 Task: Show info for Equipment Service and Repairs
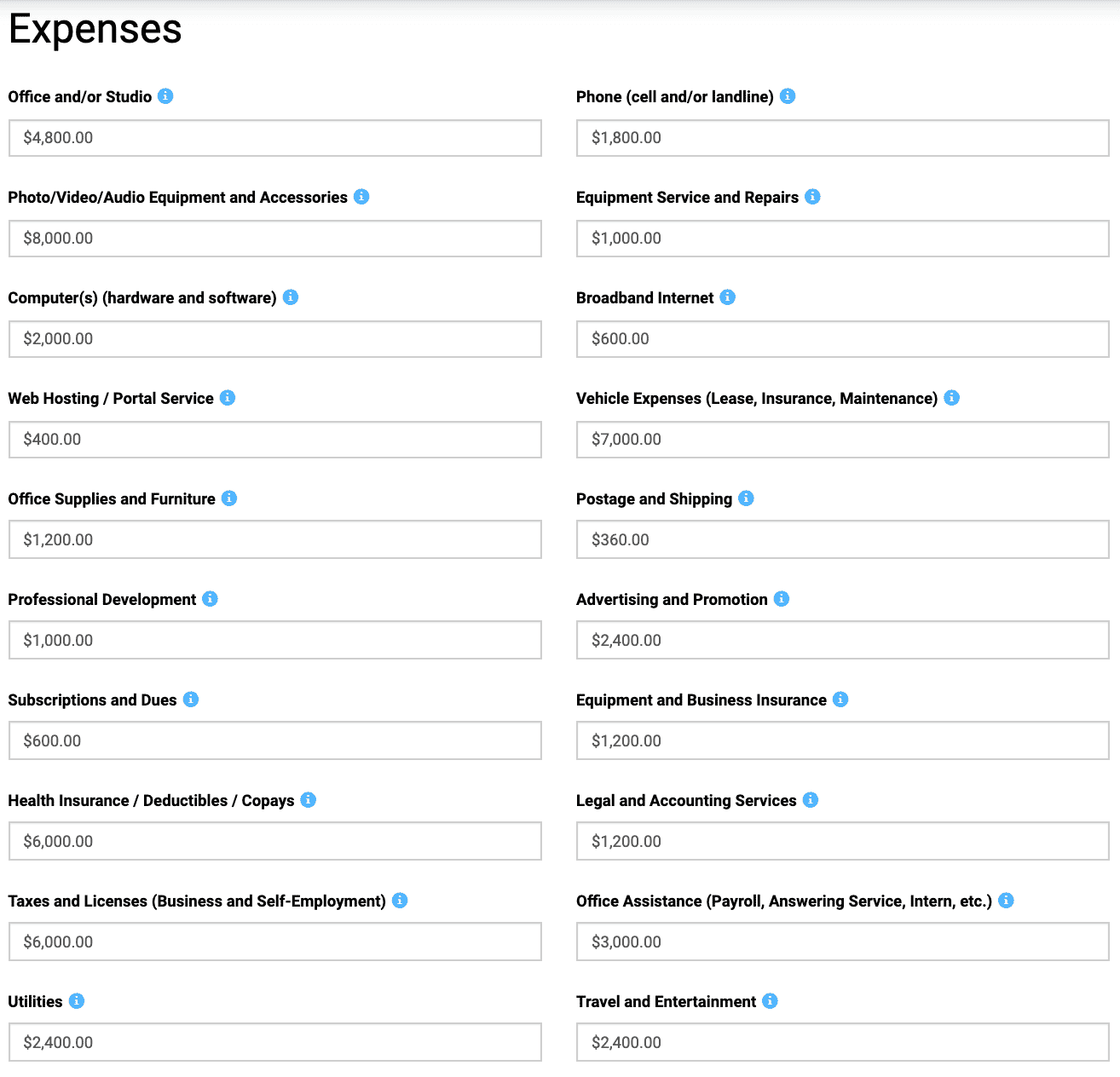(x=813, y=197)
